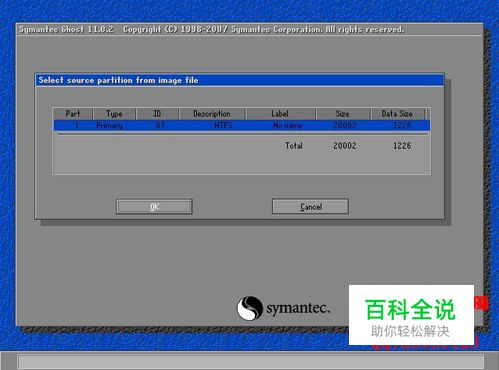The image size is (499, 370).
Task: Click the Part column header
Action: [73, 114]
